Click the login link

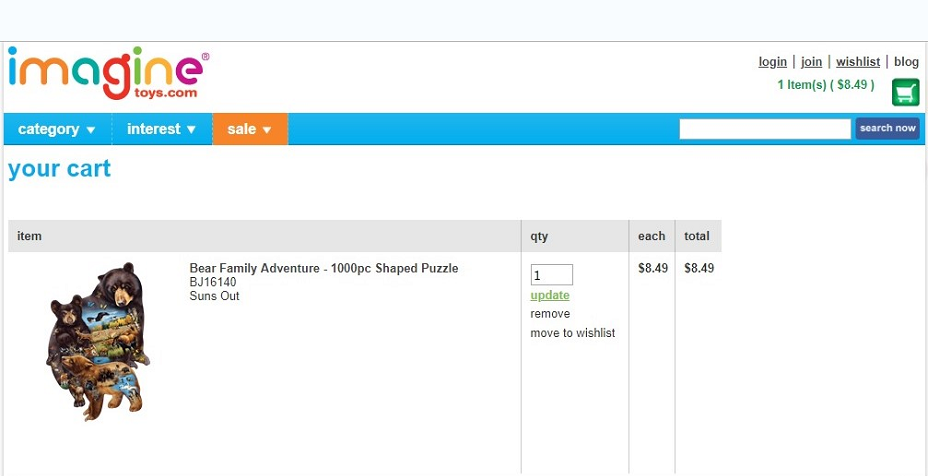pos(772,62)
